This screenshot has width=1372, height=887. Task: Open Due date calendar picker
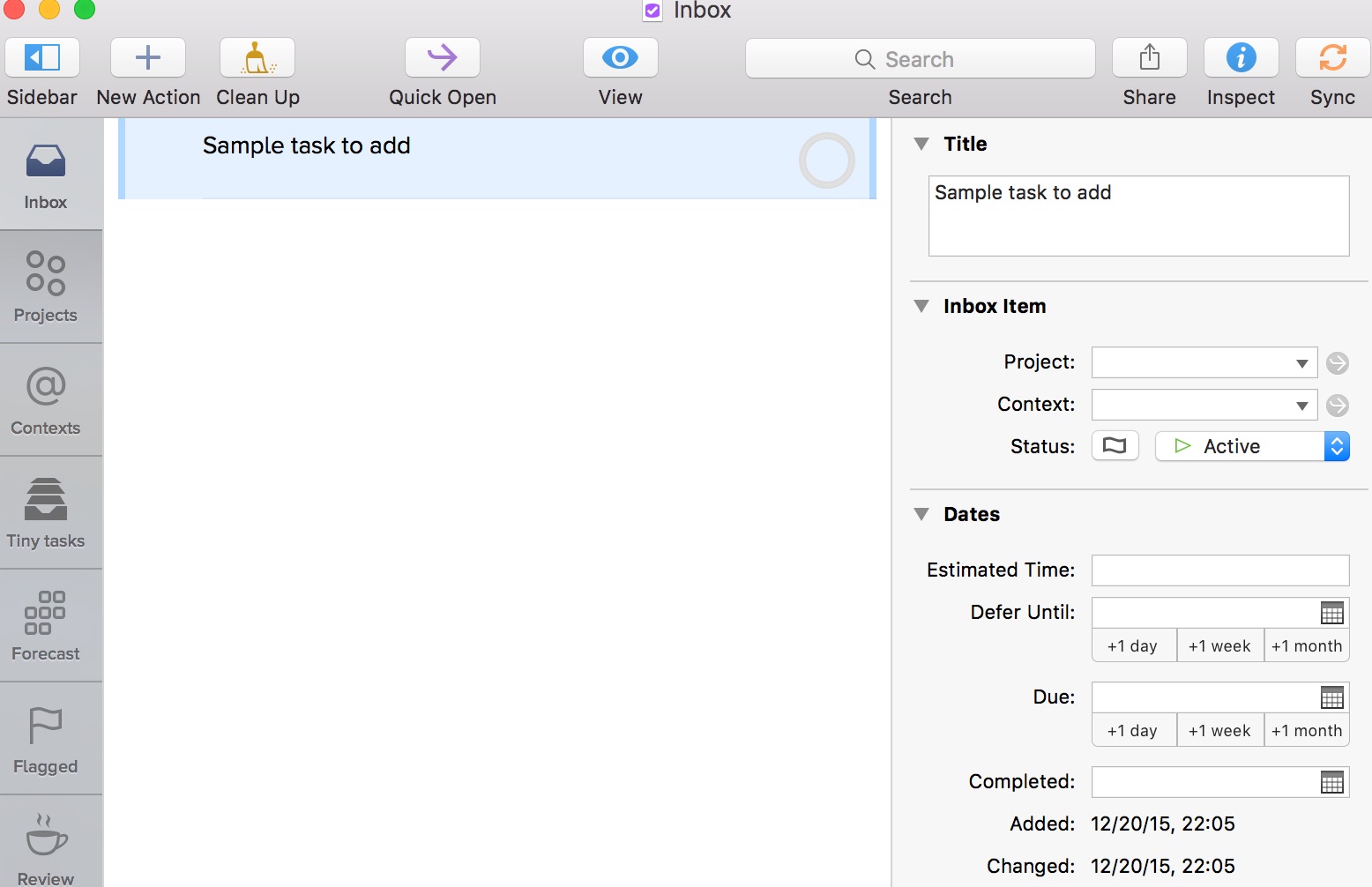coord(1332,697)
